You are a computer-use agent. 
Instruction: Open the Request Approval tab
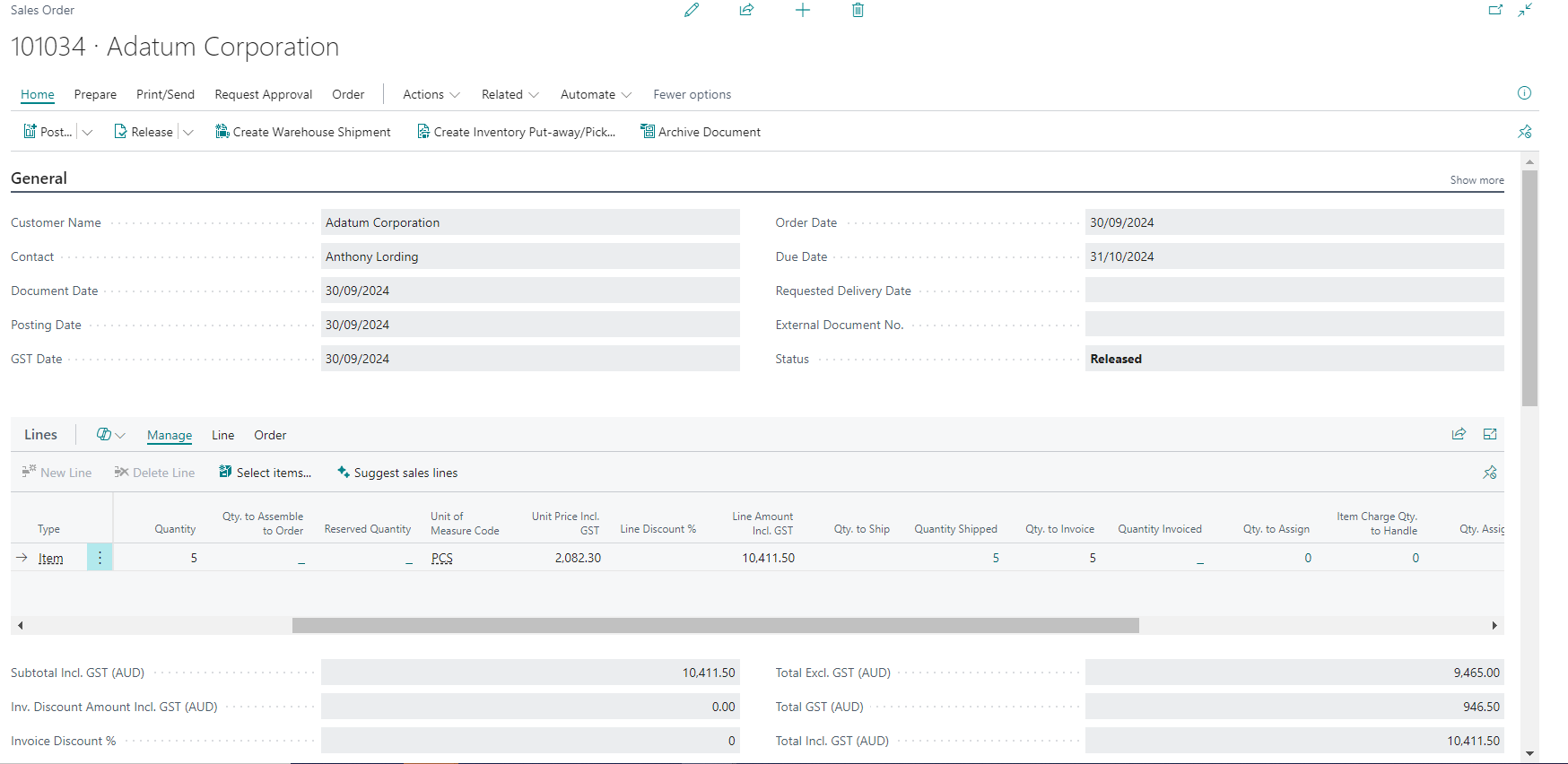[x=264, y=94]
